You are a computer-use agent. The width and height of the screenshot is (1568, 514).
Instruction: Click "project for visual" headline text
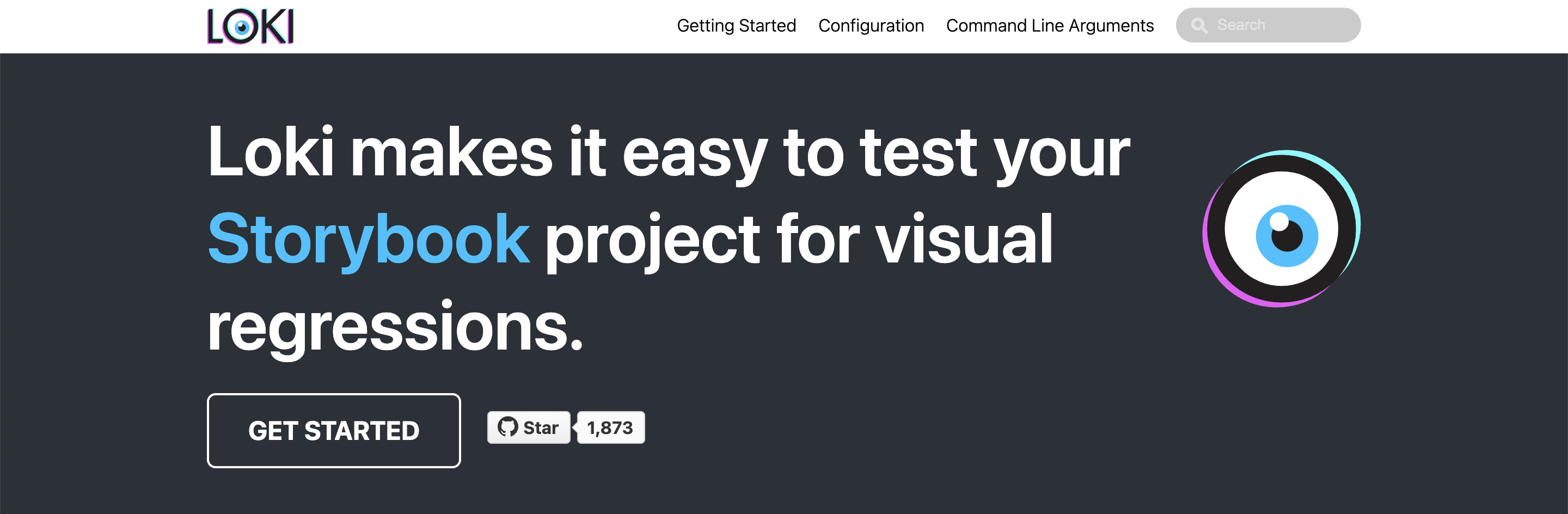click(799, 240)
